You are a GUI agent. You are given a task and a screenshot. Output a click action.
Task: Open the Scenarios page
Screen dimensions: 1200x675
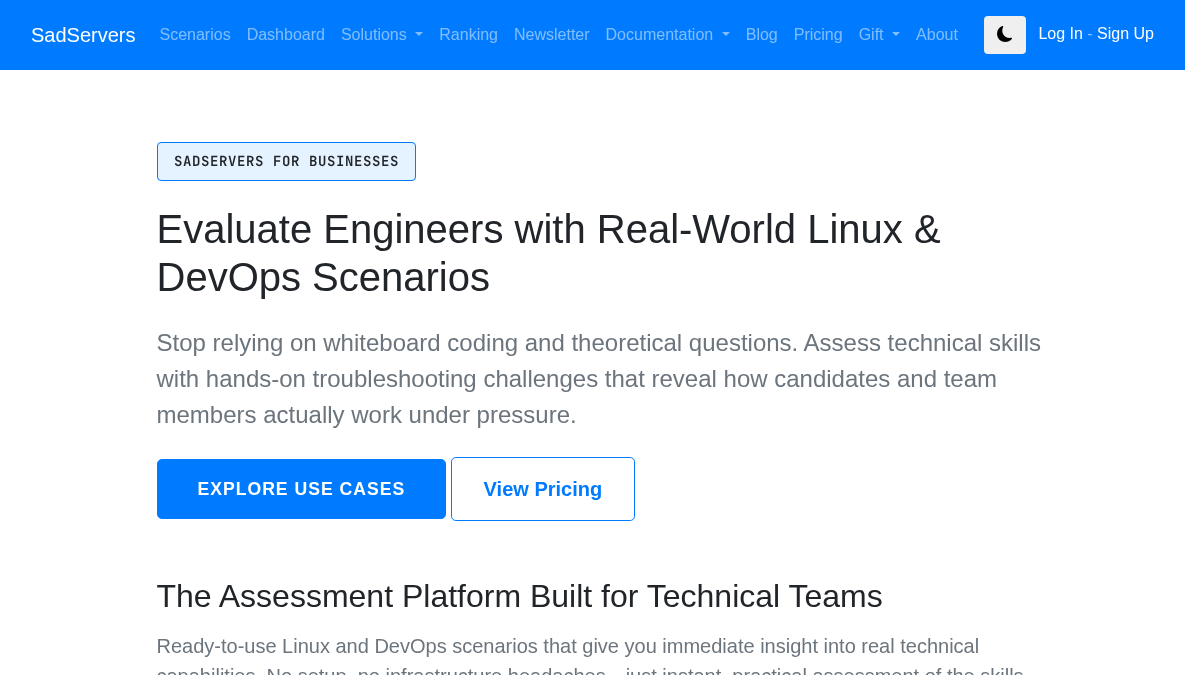point(195,35)
